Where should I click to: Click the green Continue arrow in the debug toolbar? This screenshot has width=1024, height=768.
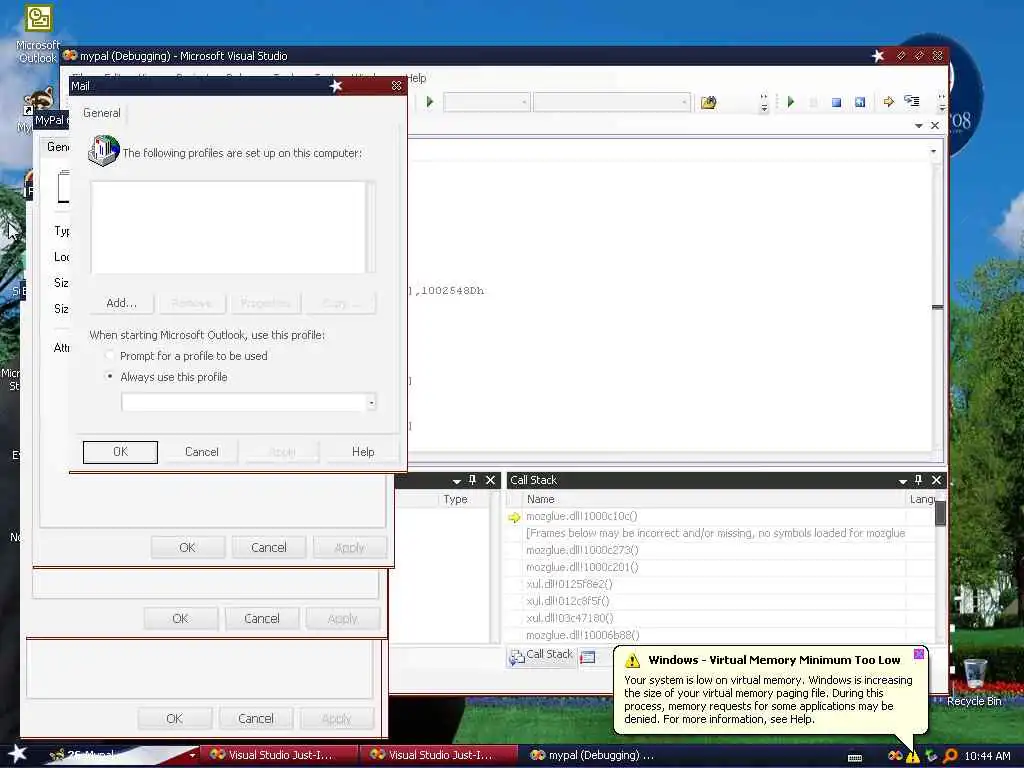[x=790, y=102]
